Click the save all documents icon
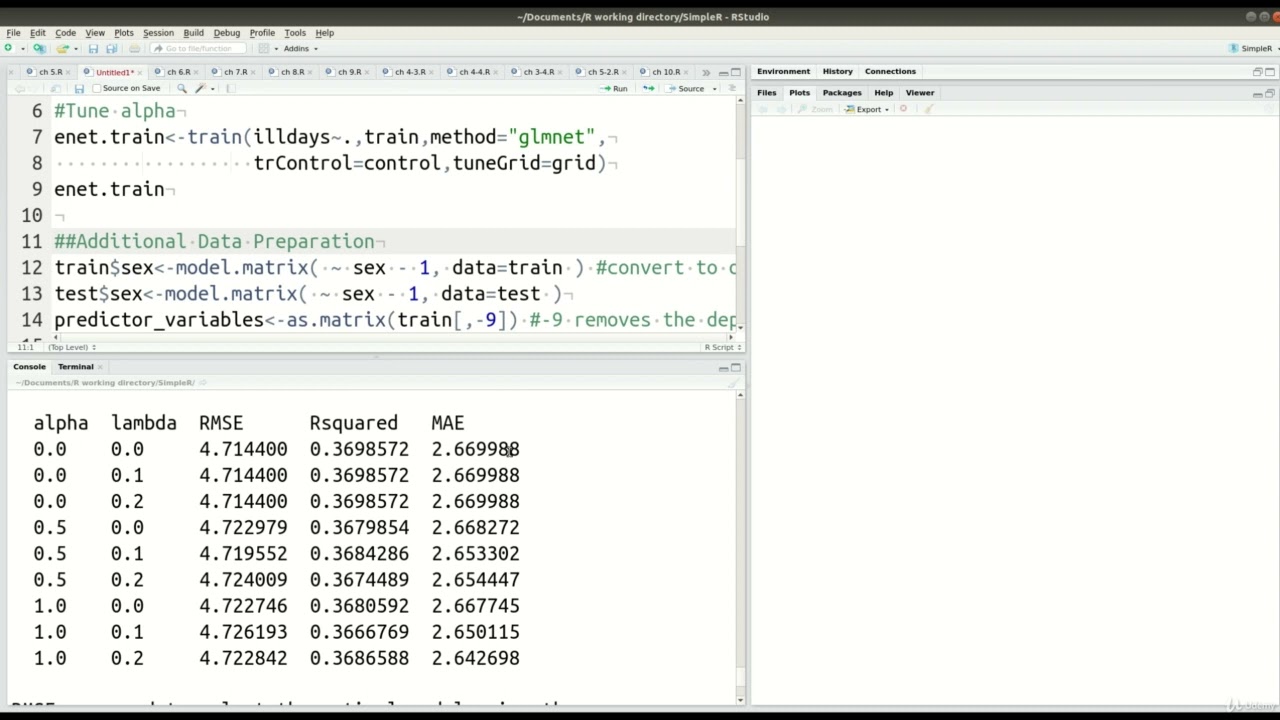1280x720 pixels. tap(111, 48)
